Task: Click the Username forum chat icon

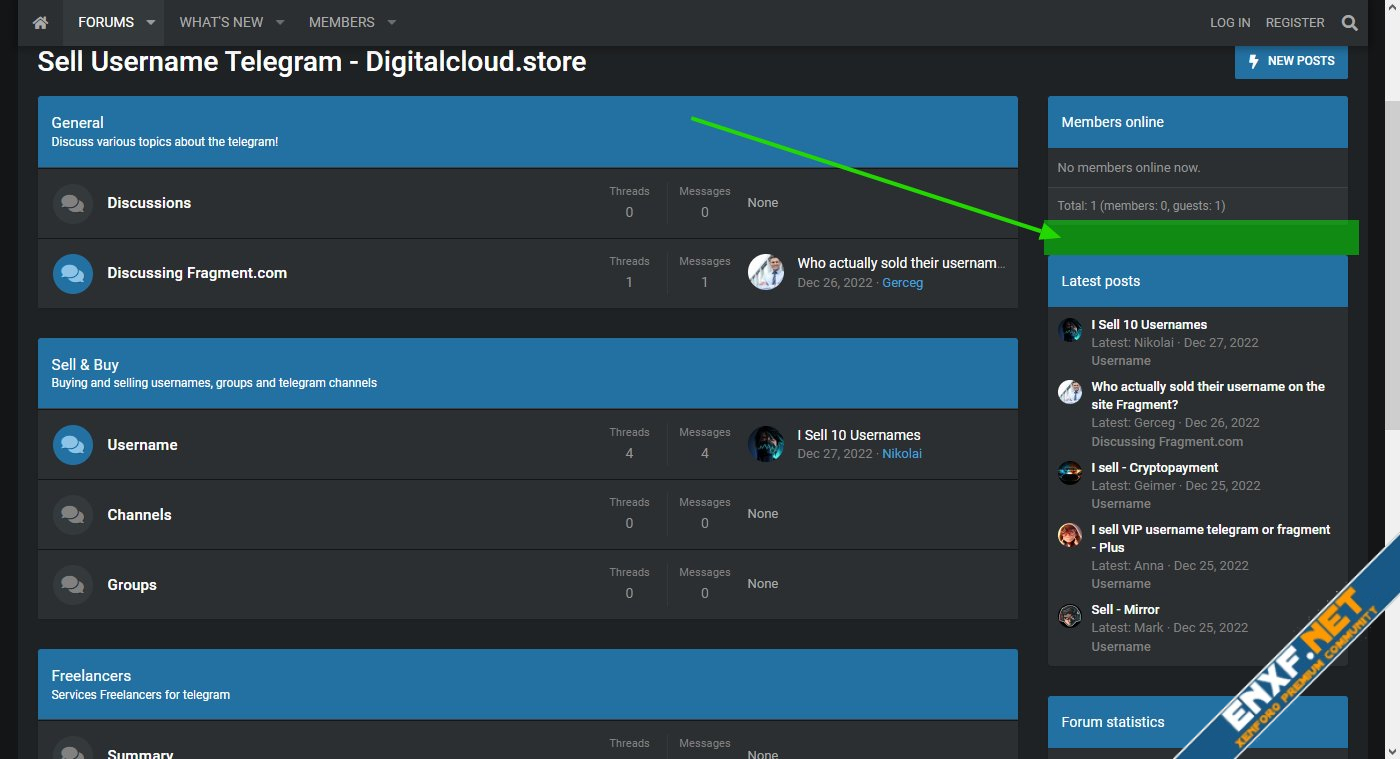Action: pyautogui.click(x=72, y=445)
